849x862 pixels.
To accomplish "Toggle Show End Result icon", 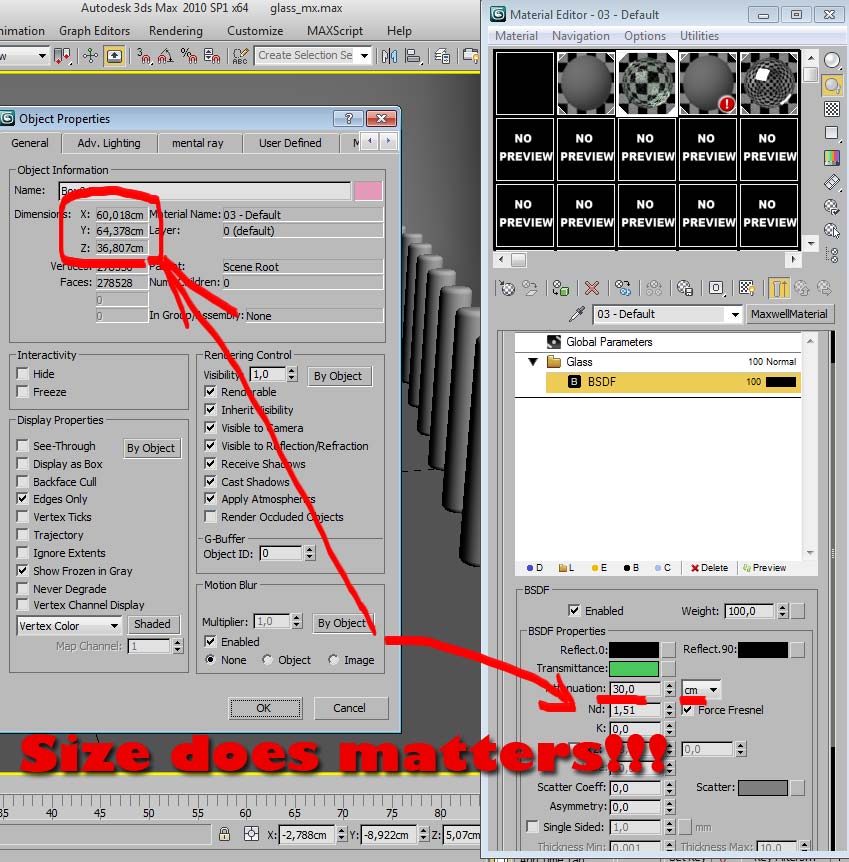I will (778, 288).
